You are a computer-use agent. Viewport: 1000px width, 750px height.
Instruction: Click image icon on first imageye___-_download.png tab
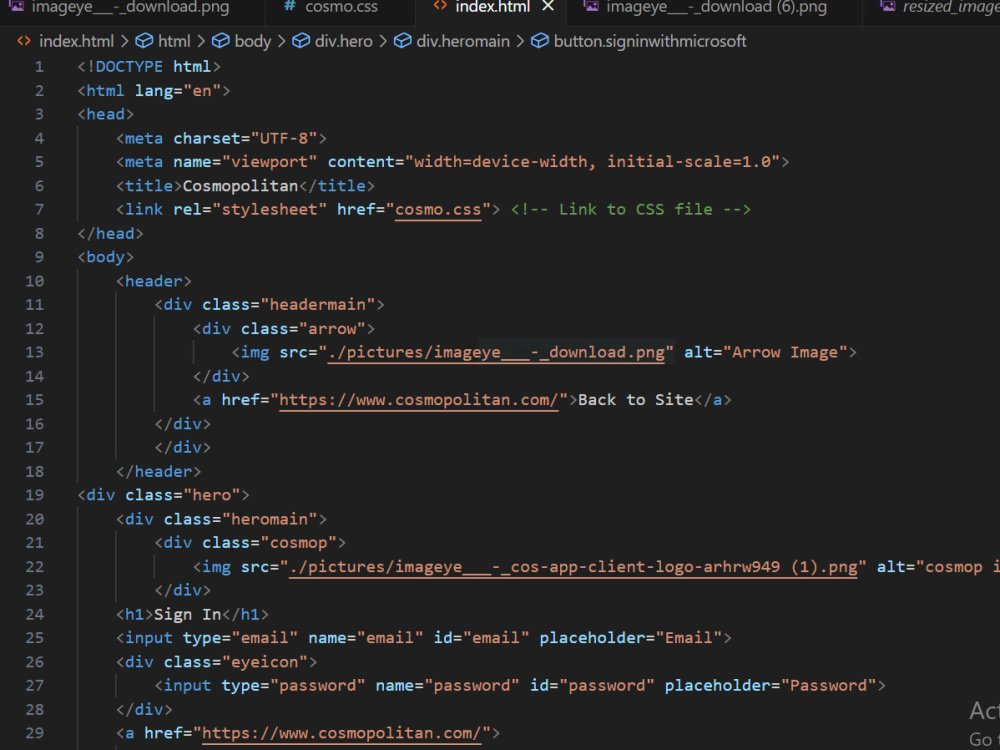(x=17, y=6)
